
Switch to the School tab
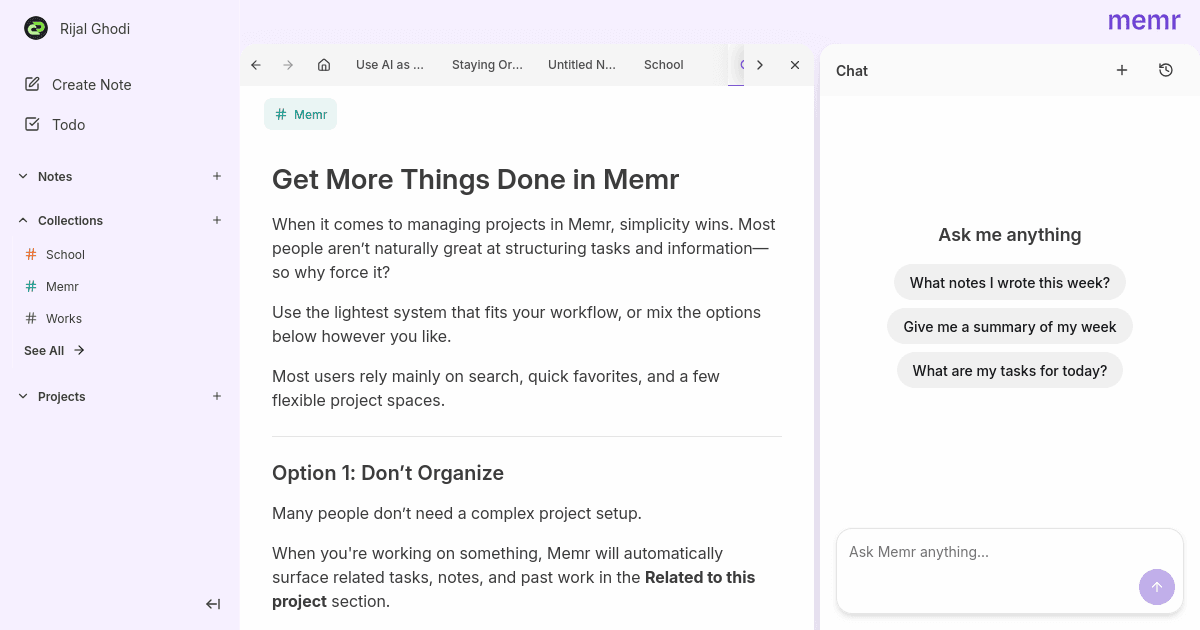point(663,64)
